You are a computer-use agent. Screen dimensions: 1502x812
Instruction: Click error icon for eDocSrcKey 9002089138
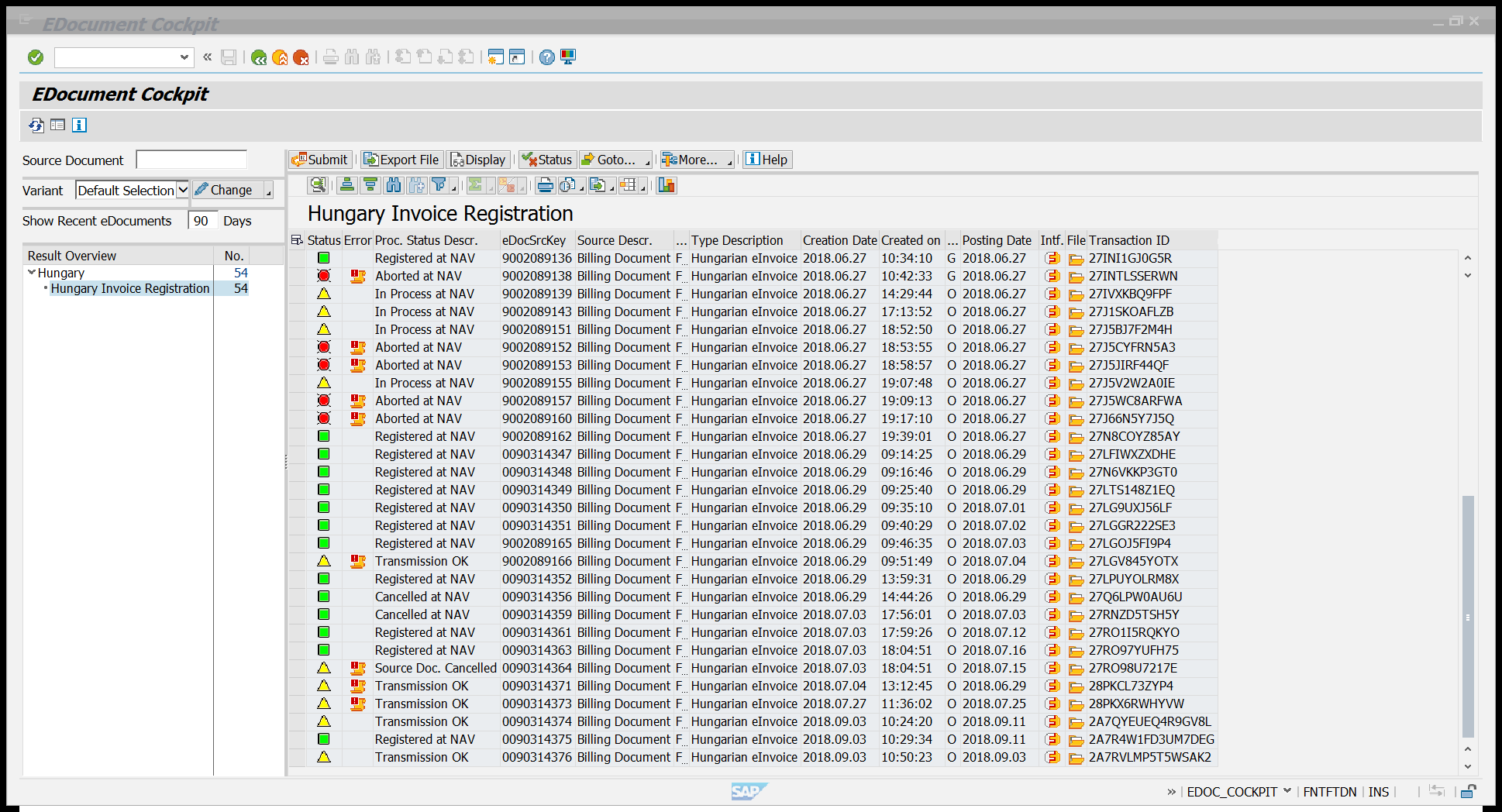tap(357, 277)
